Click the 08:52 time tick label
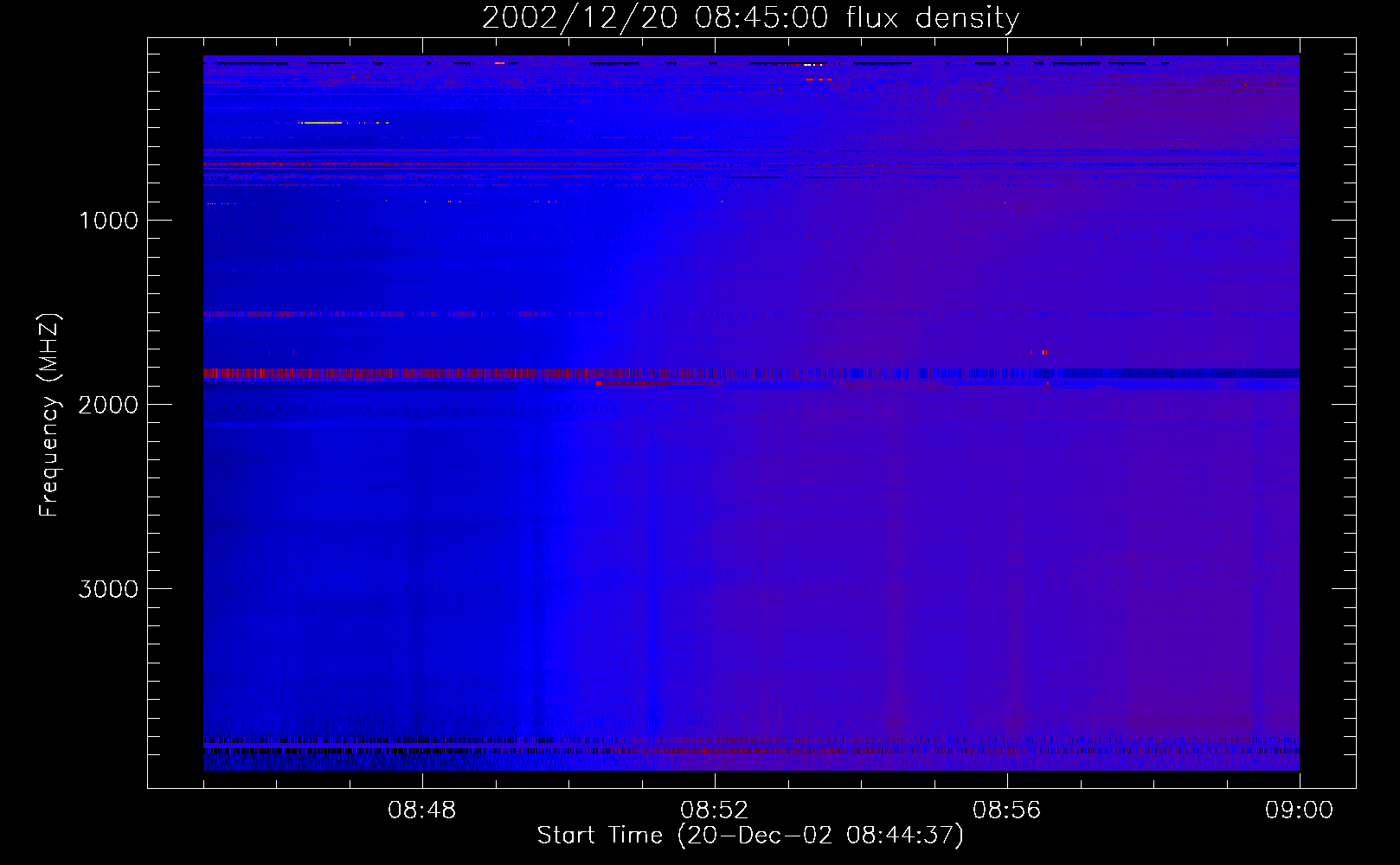This screenshot has height=865, width=1400. (x=714, y=811)
